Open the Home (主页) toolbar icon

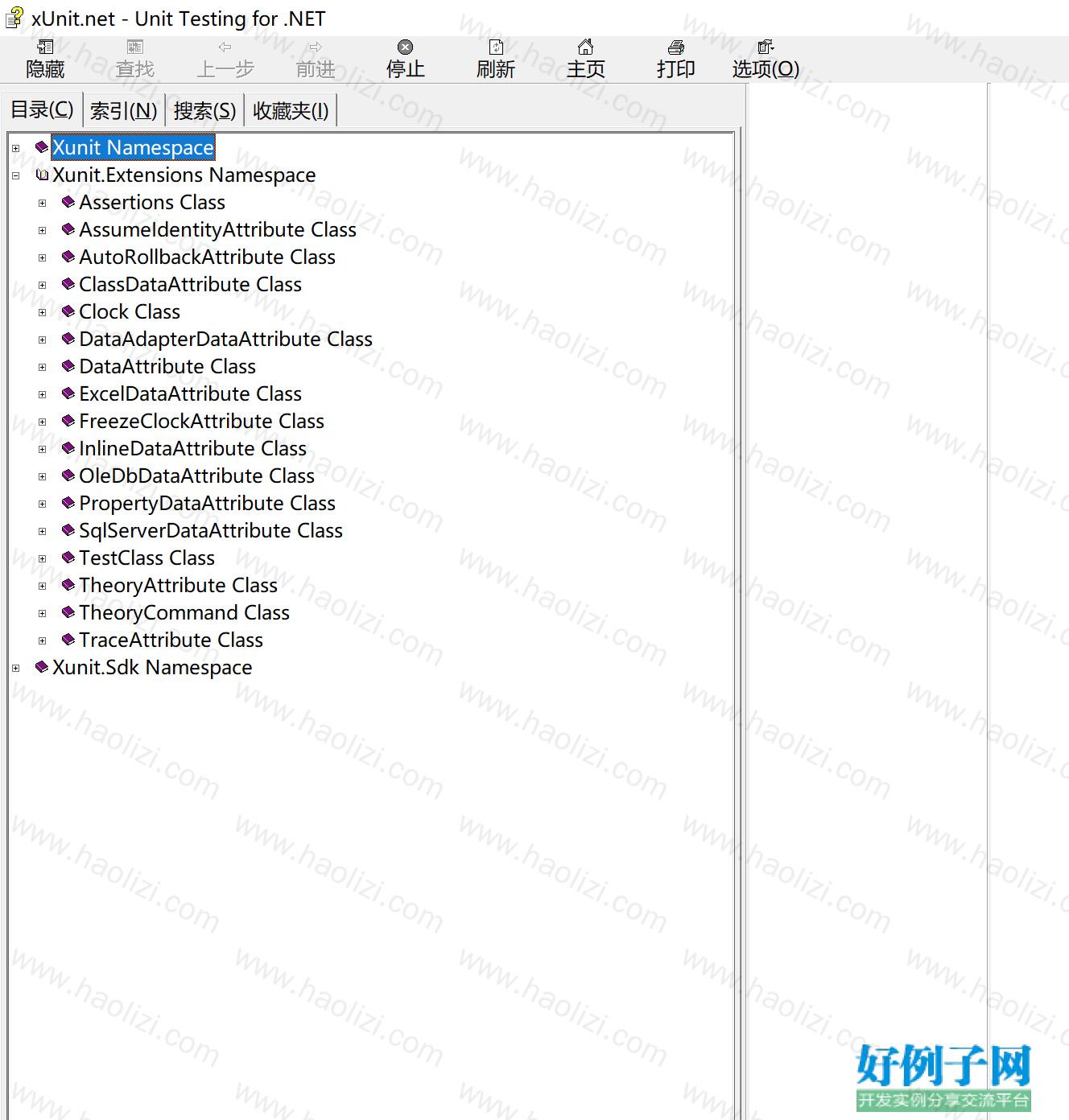(x=586, y=47)
